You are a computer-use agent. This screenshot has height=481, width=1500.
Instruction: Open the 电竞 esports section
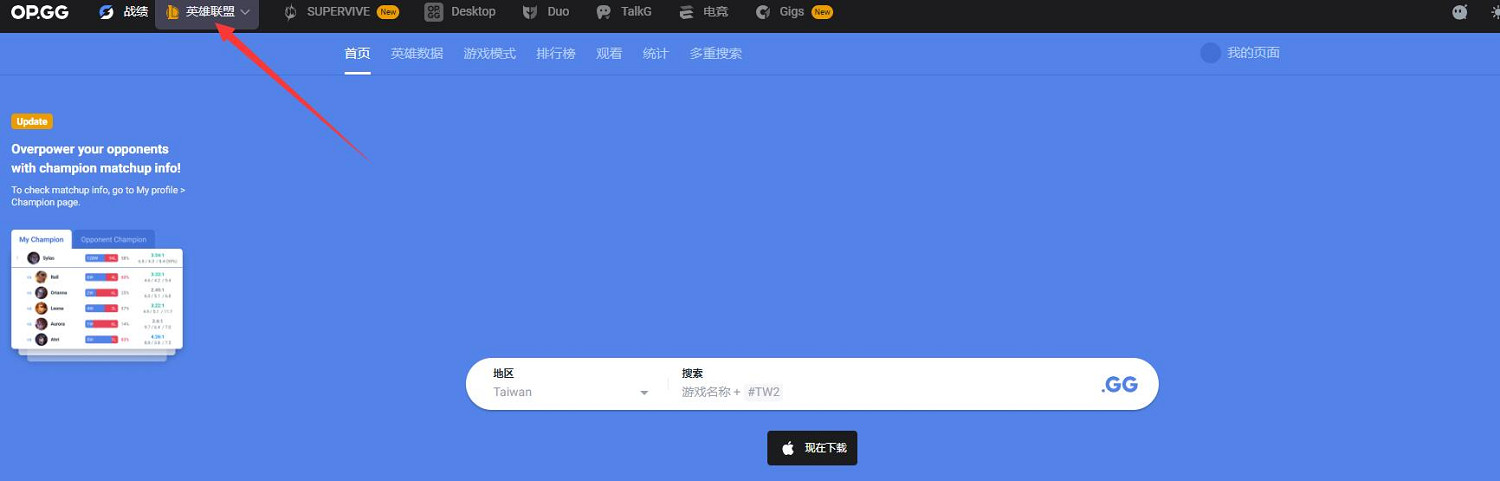(703, 12)
